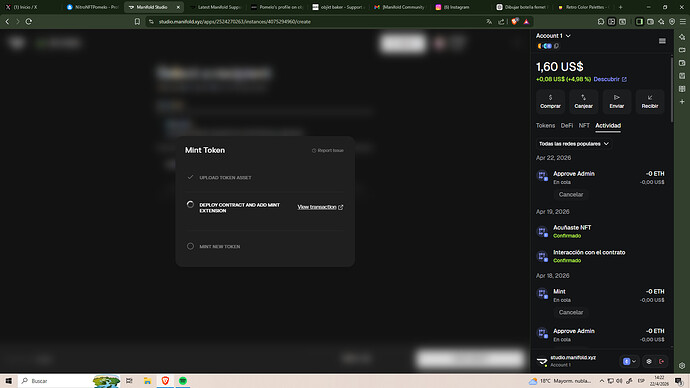Disconnect wallet from studio.manifold.xyz
The width and height of the screenshot is (690, 388).
(x=661, y=361)
